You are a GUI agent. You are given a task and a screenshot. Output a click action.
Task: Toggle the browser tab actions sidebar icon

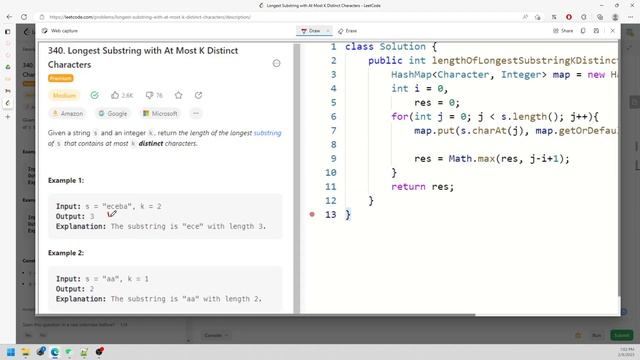click(x=7, y=31)
